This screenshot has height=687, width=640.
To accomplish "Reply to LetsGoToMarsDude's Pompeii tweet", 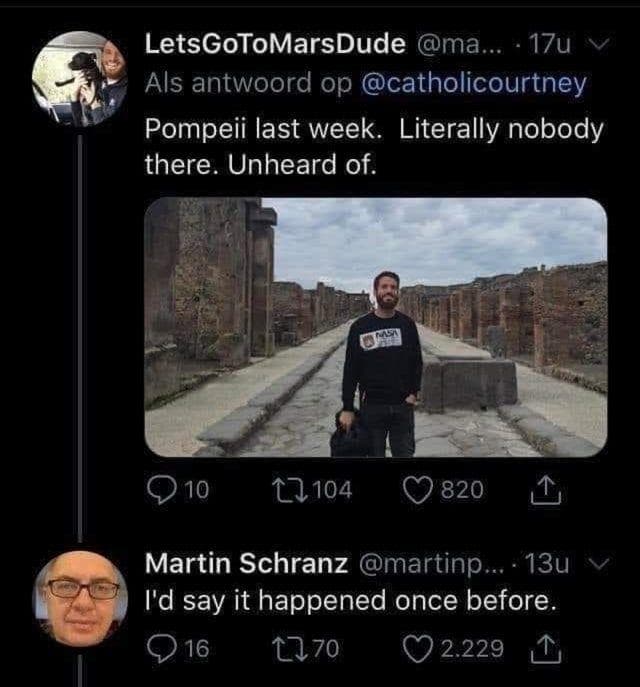I will click(x=162, y=489).
